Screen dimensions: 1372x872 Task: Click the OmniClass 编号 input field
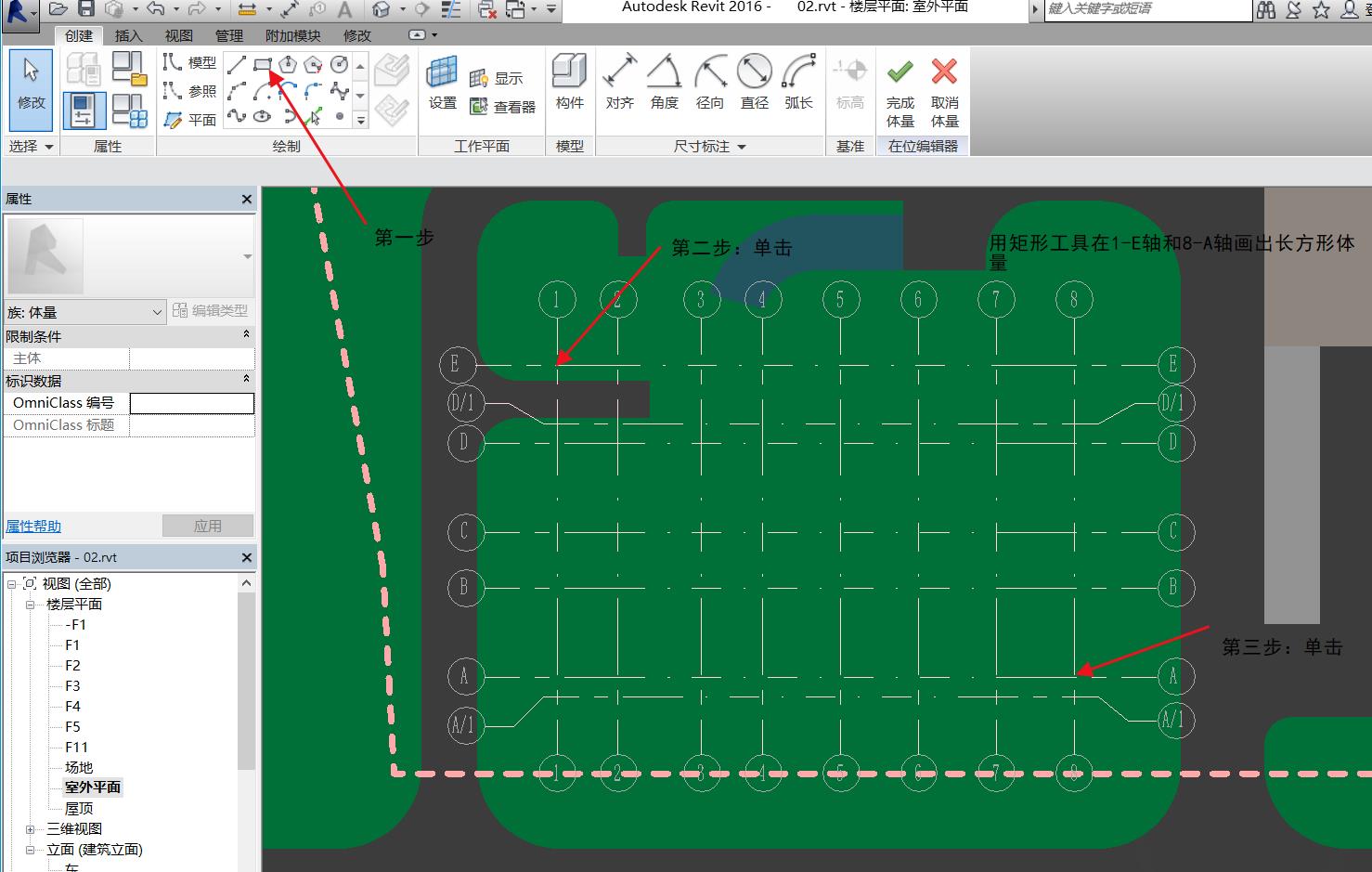(191, 403)
